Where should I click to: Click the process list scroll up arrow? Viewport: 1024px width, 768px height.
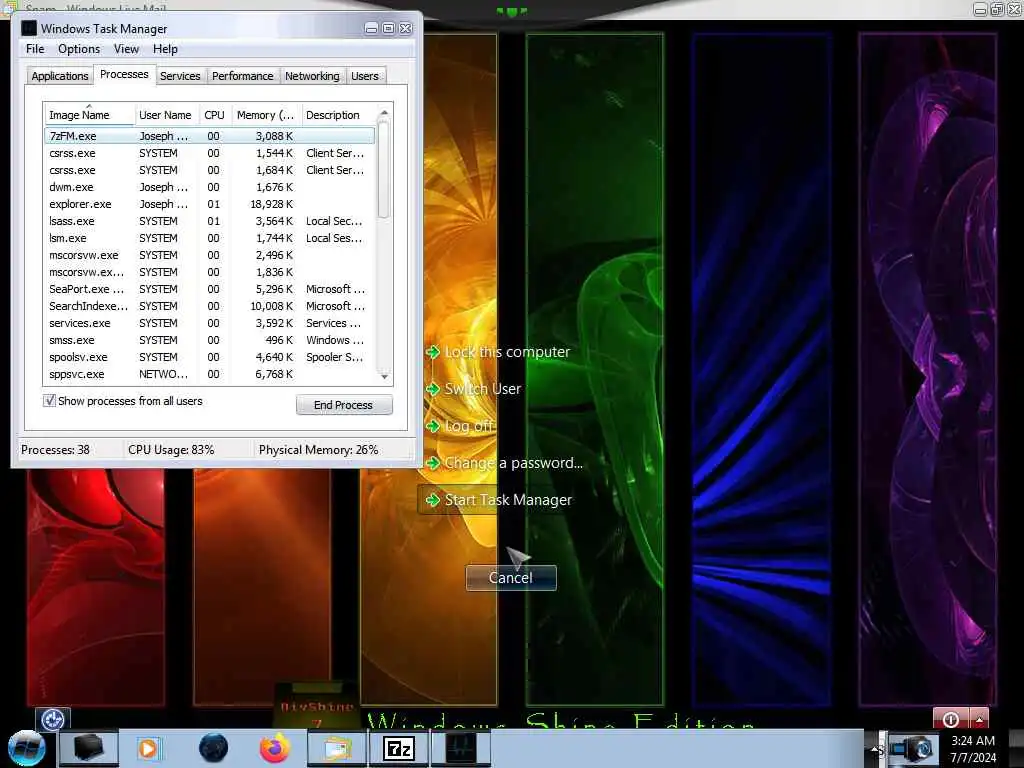click(x=385, y=113)
